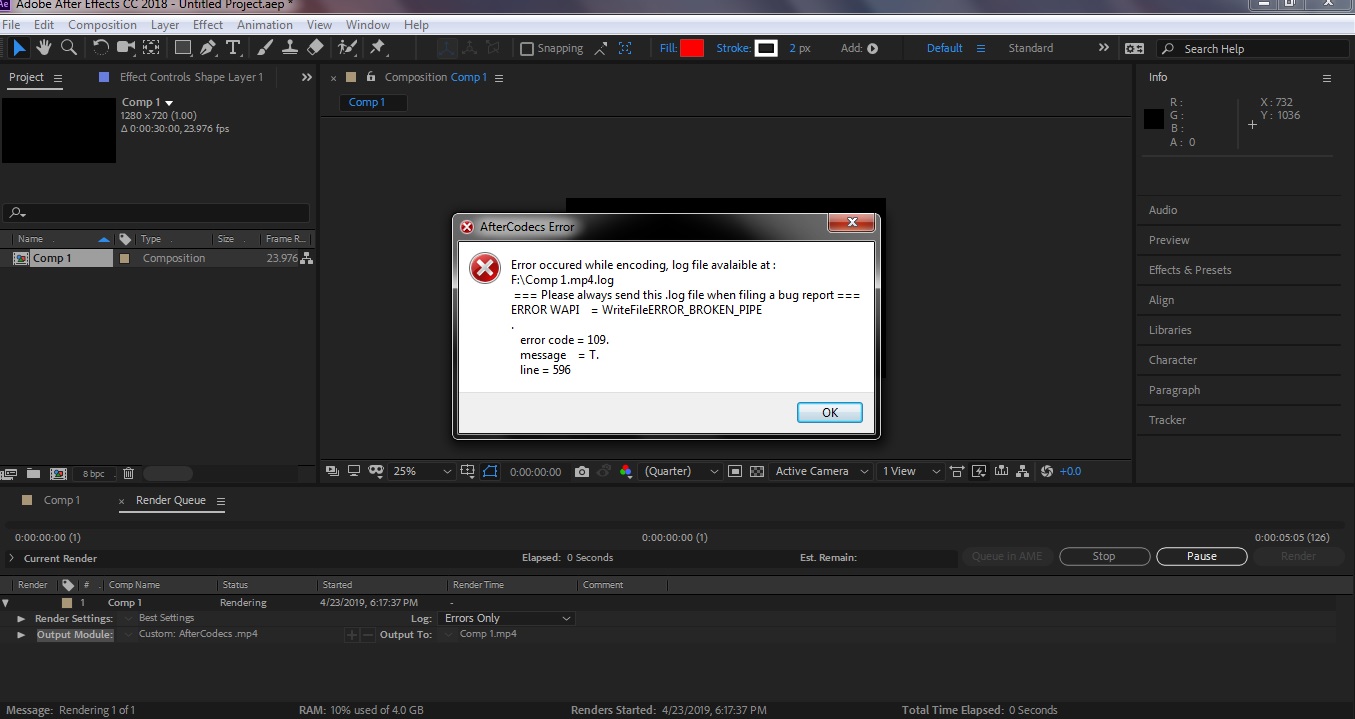Toggle the primary viewer monitor icon

tap(354, 471)
